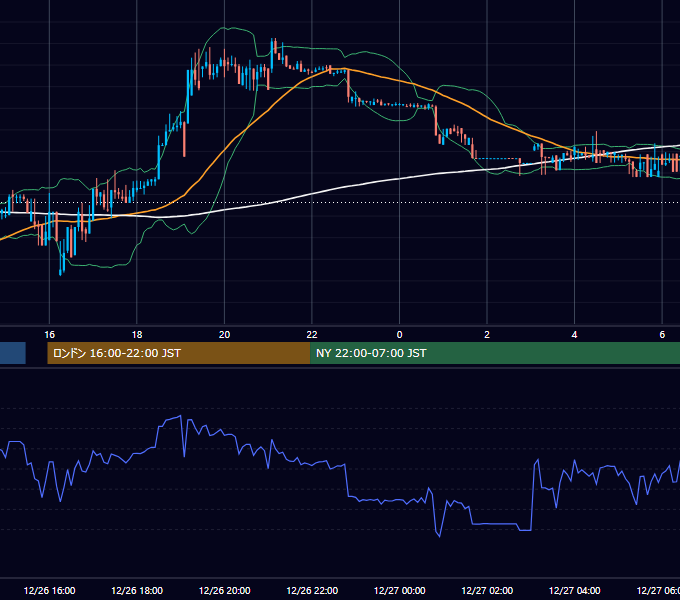Click the 12/26 18:00 time label

[137, 590]
